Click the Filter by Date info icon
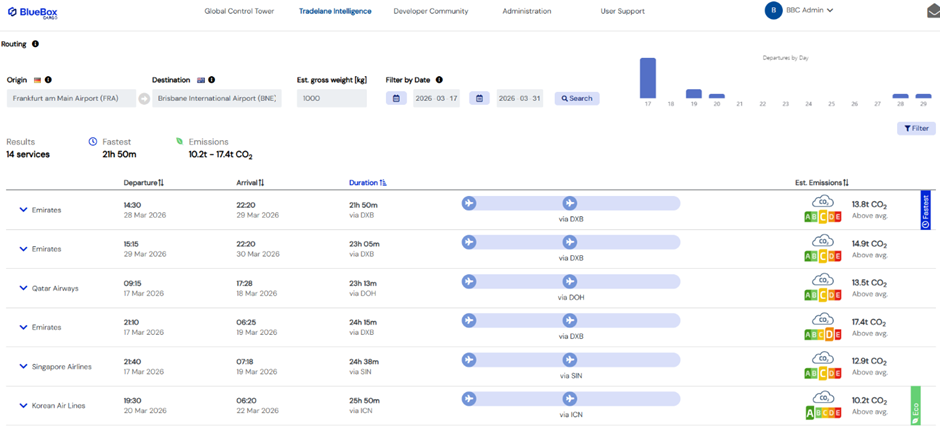The height and width of the screenshot is (426, 940). point(439,79)
